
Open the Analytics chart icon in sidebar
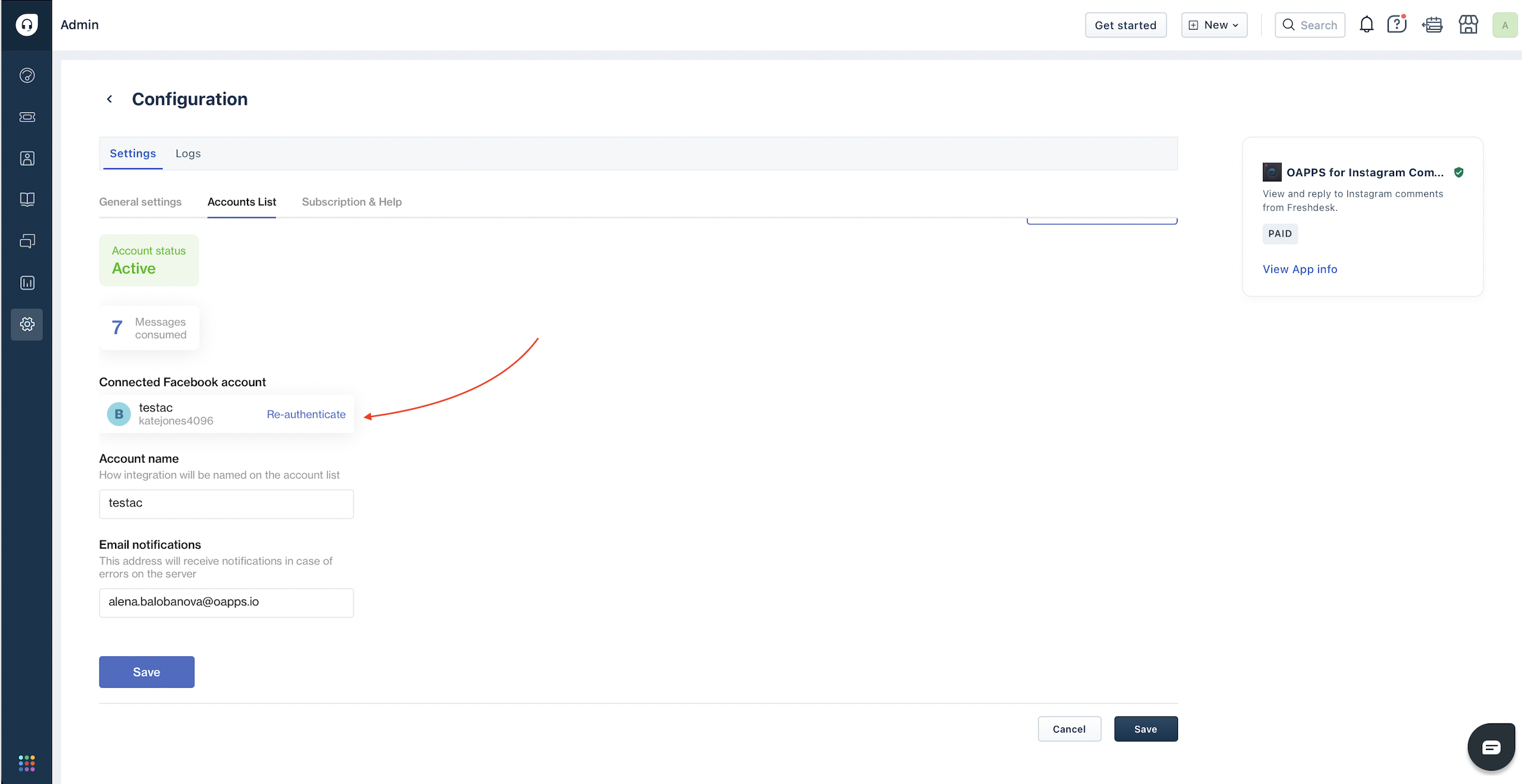[27, 283]
